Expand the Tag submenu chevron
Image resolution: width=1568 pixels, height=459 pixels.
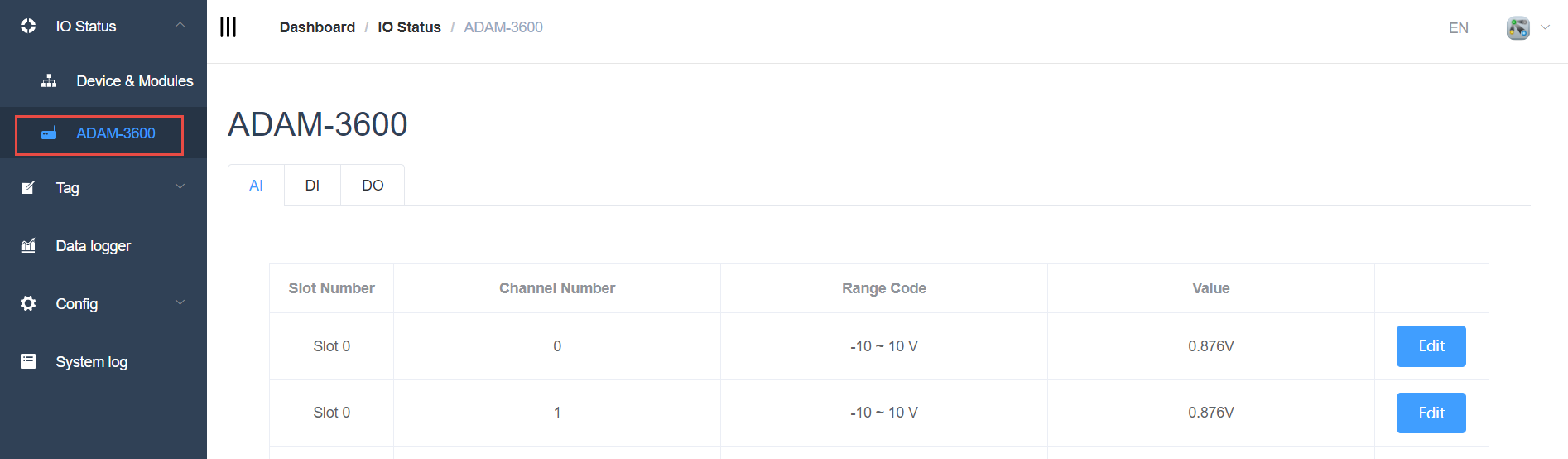[180, 187]
